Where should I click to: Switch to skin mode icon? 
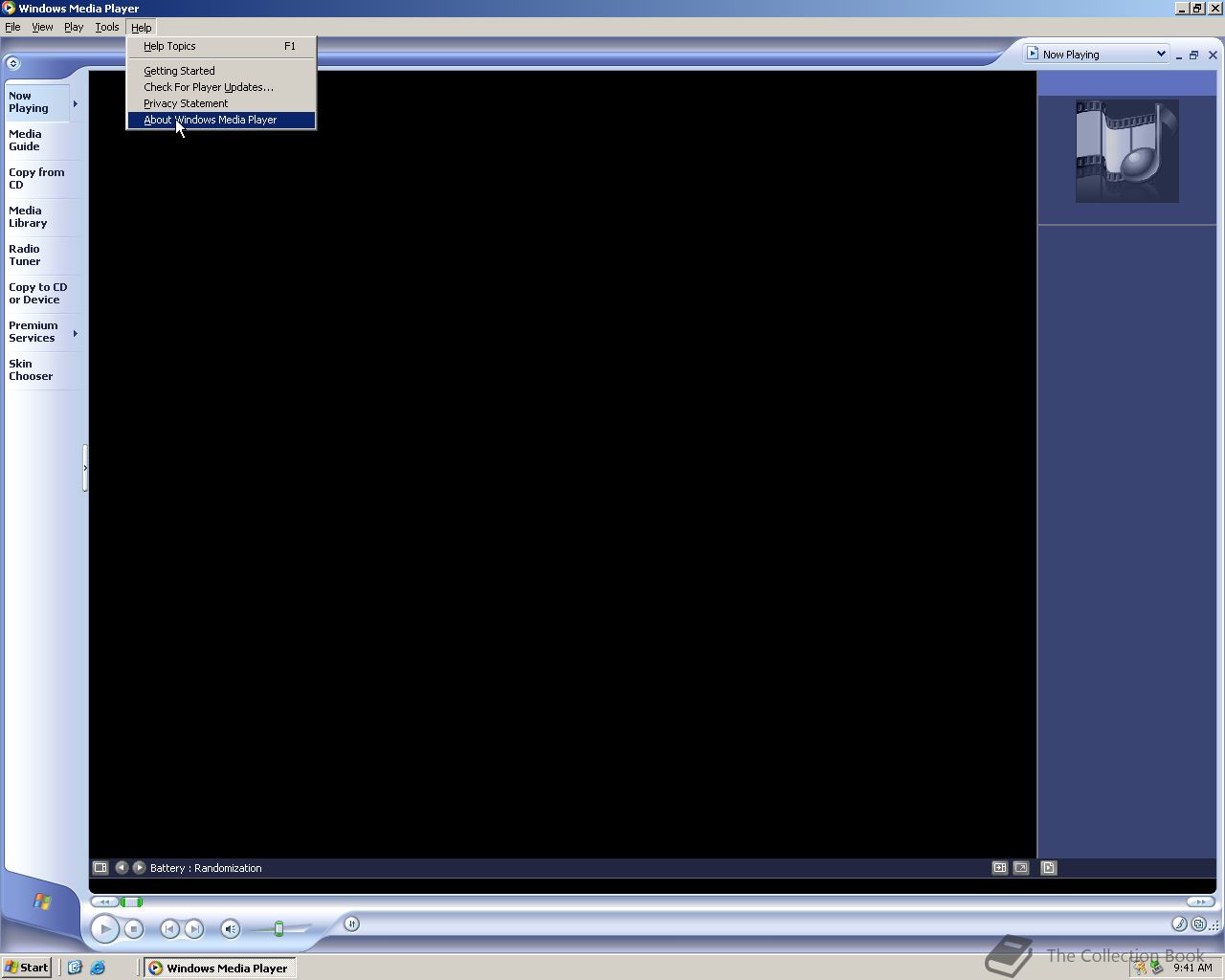point(1198,924)
